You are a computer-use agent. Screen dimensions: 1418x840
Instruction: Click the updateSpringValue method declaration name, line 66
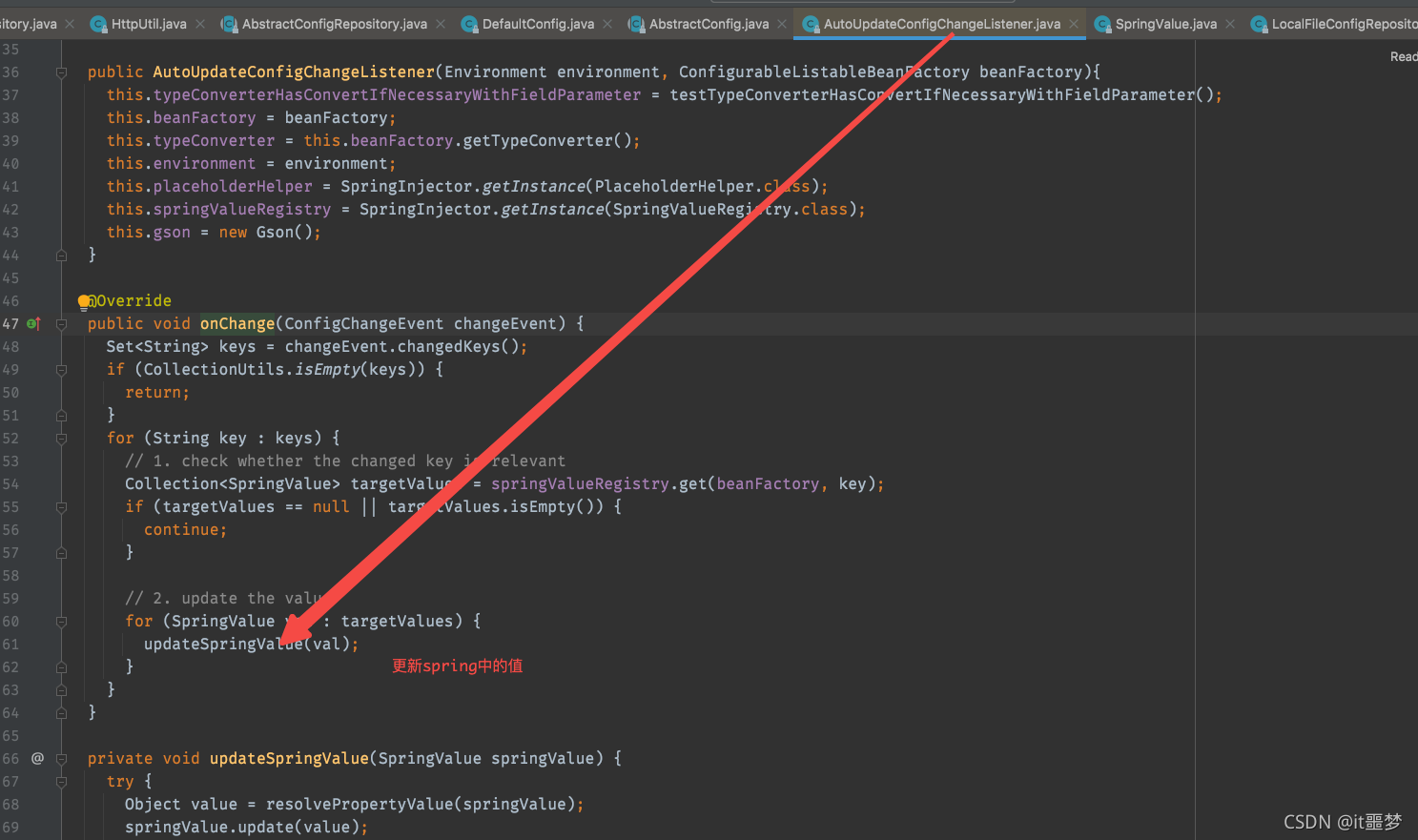pyautogui.click(x=289, y=759)
